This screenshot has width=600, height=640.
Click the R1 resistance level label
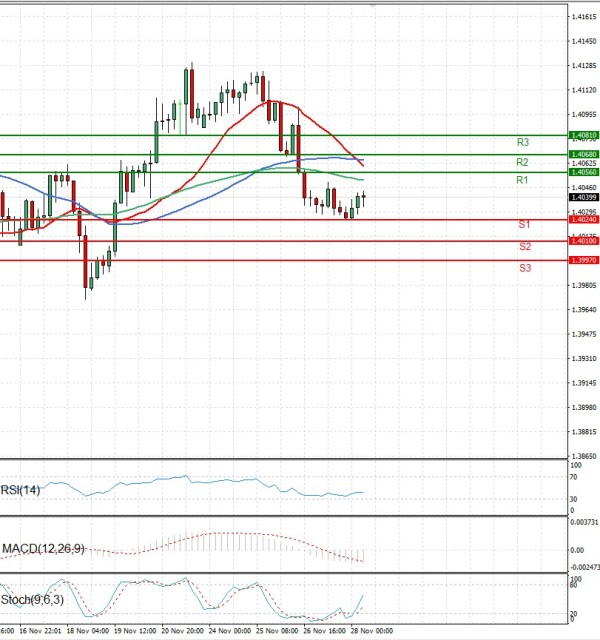click(x=522, y=180)
